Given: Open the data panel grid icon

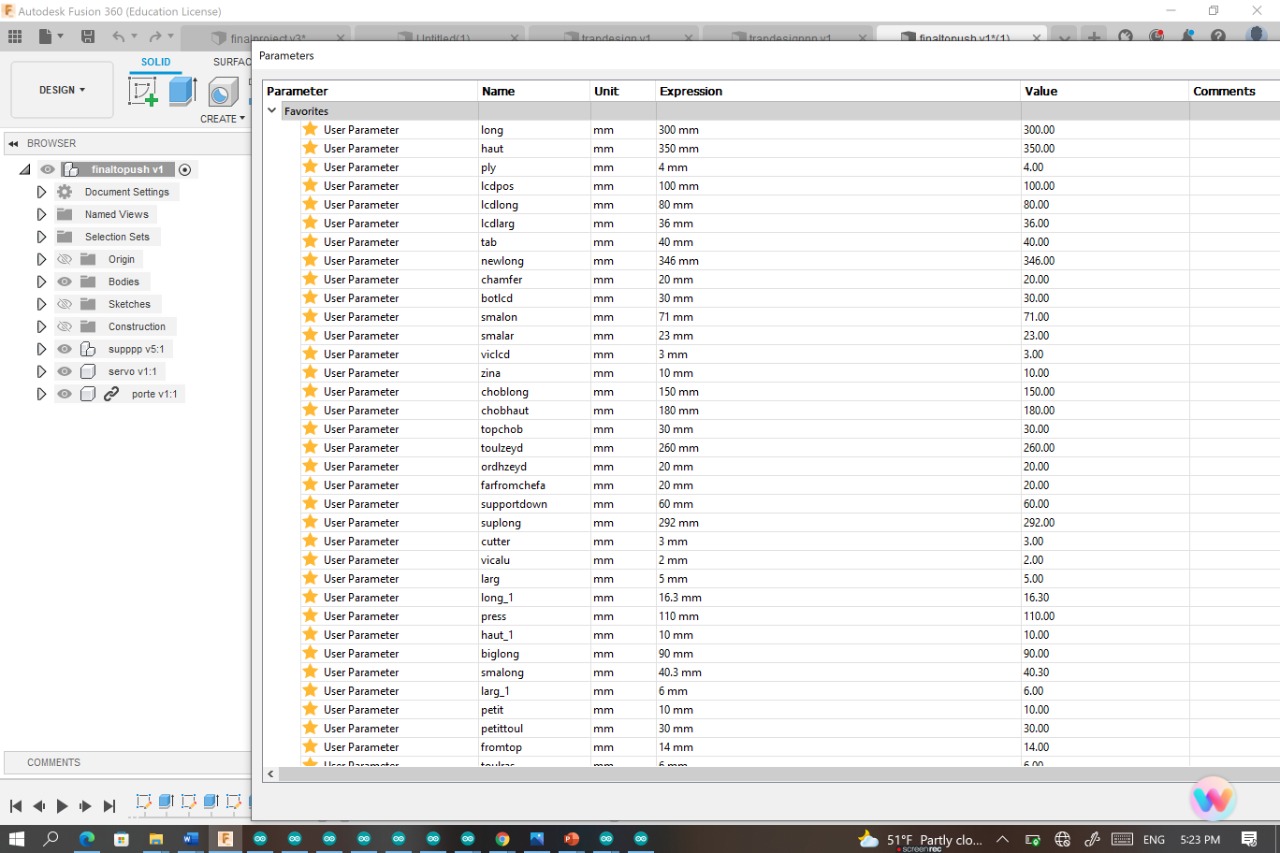Looking at the screenshot, I should [15, 37].
